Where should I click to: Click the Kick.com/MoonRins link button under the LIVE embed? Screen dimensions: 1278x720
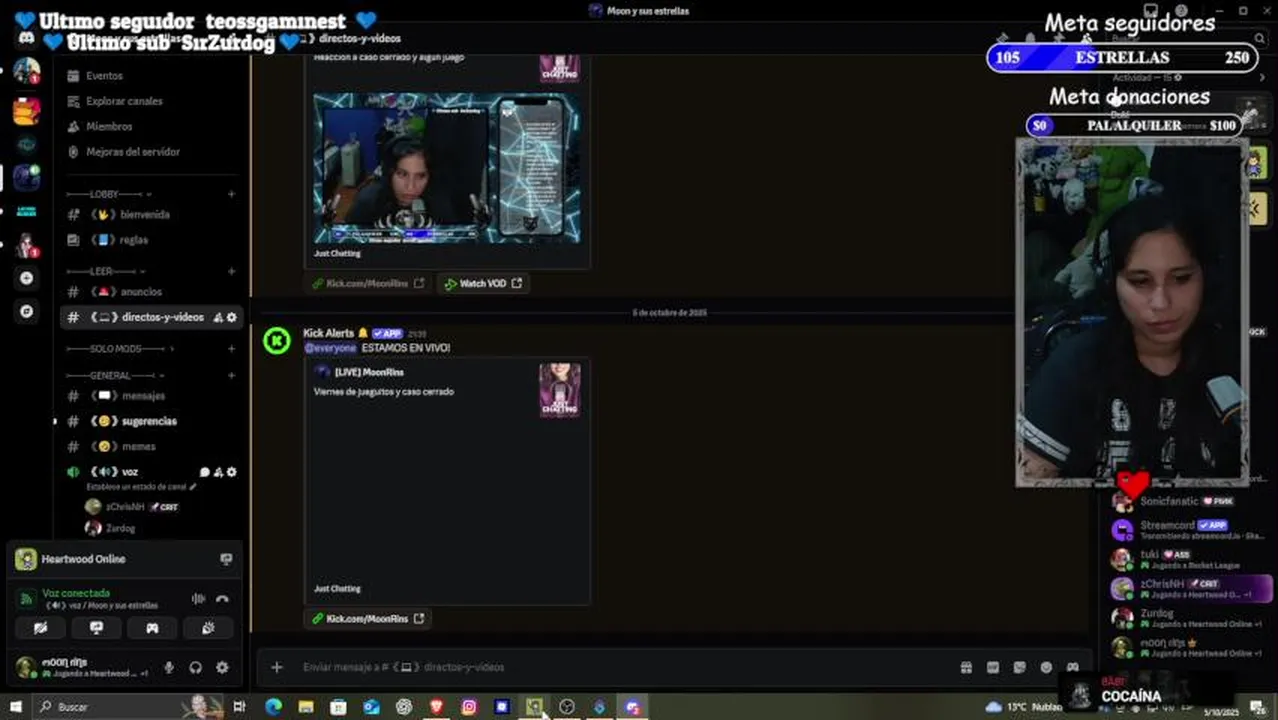coord(367,618)
